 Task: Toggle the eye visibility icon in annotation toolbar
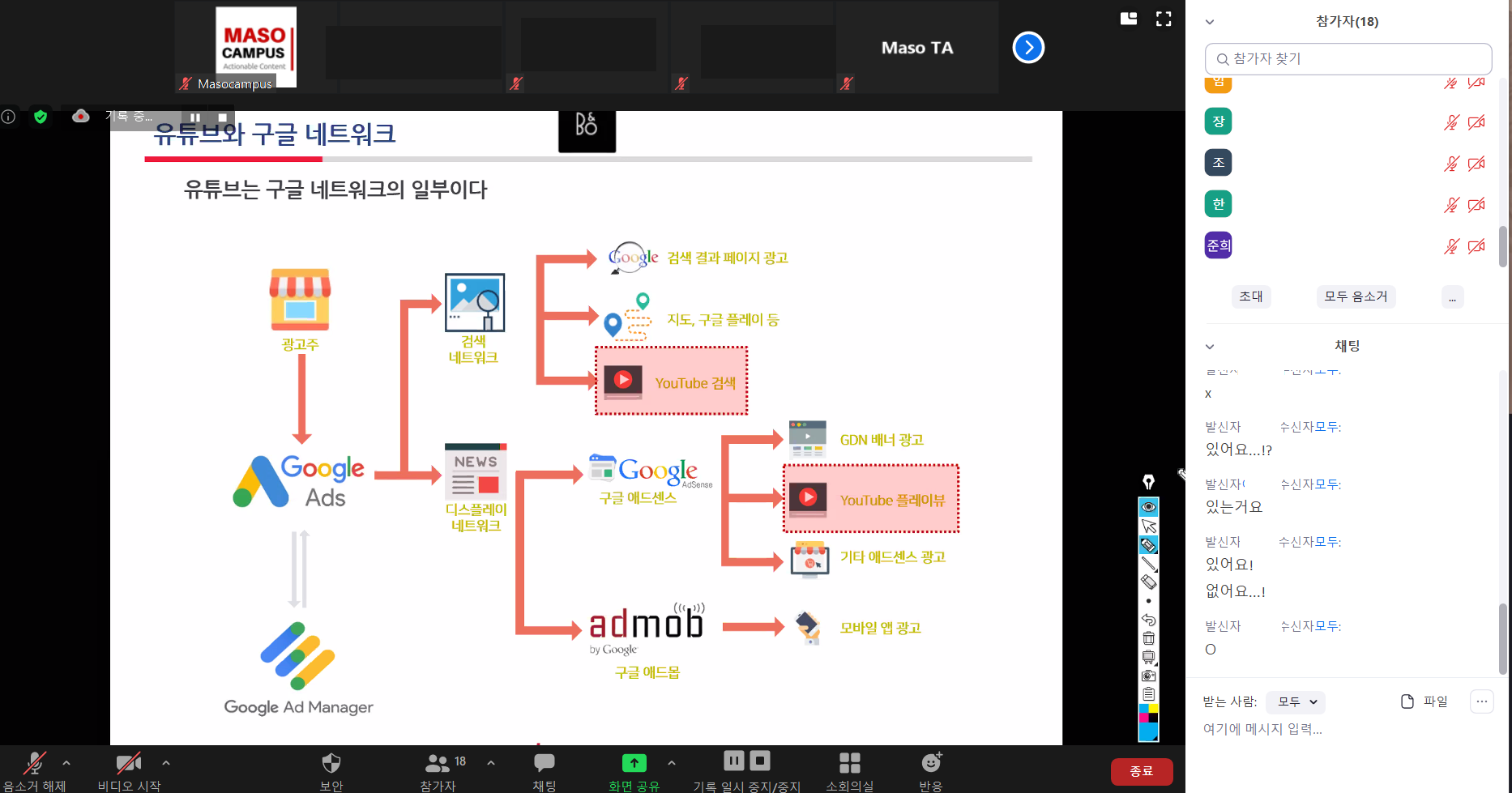1149,507
